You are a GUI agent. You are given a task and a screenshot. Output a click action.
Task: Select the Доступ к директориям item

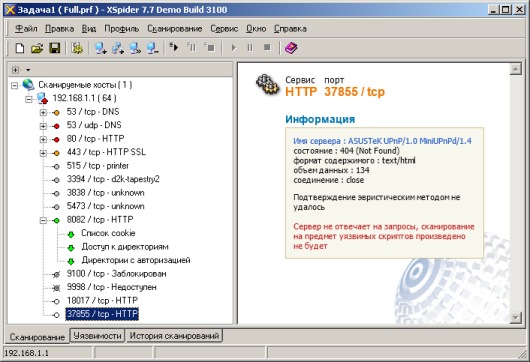pos(125,247)
